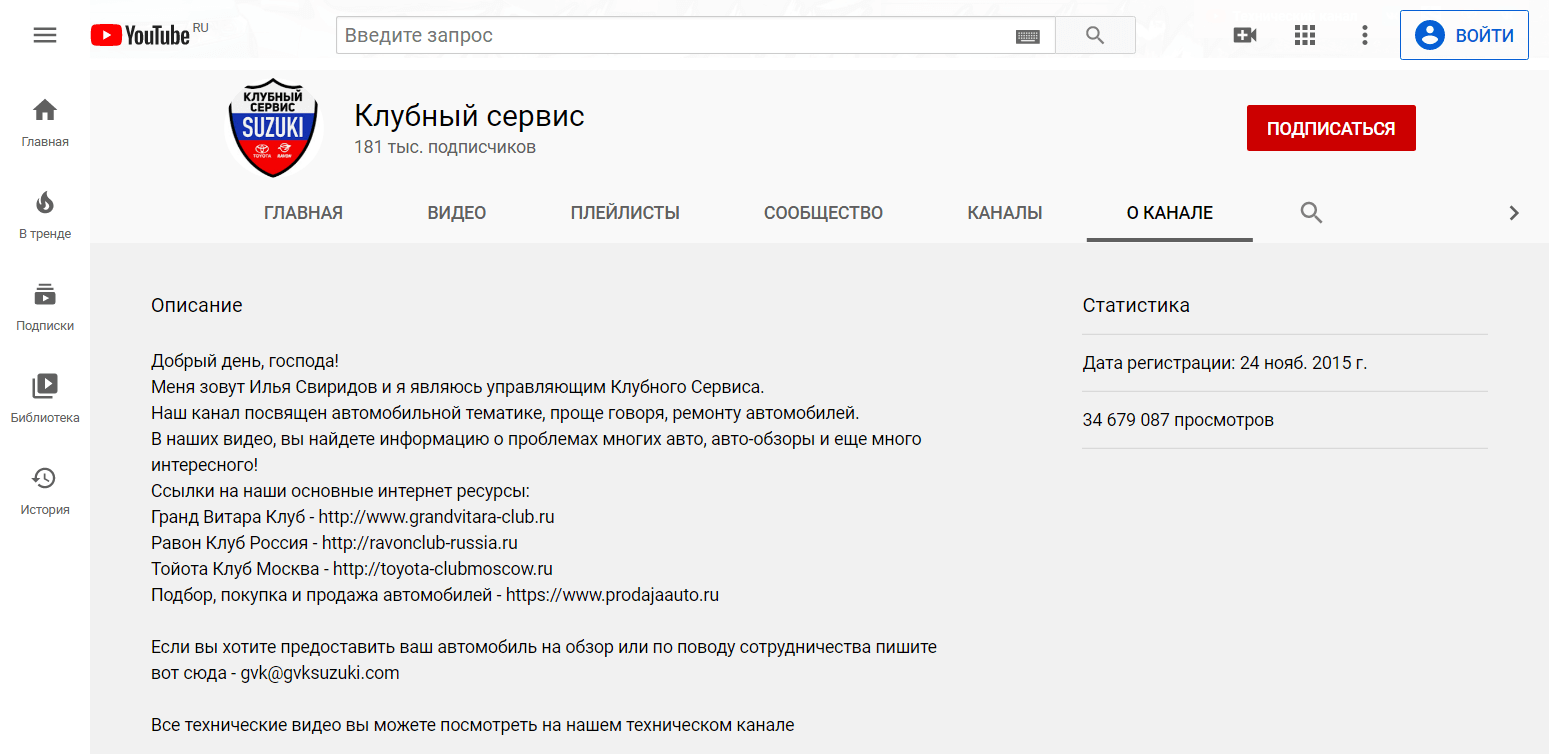1566x754 pixels.
Task: Click the create video camera icon
Action: point(1245,35)
